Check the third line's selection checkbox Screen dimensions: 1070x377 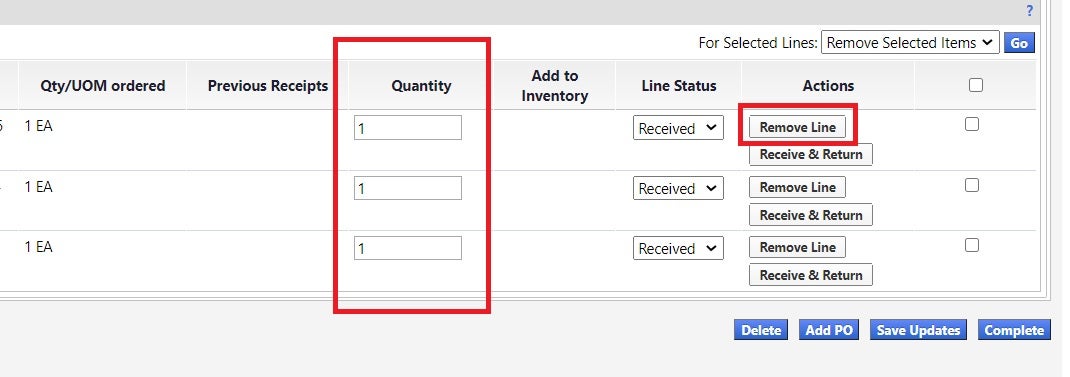click(x=972, y=245)
